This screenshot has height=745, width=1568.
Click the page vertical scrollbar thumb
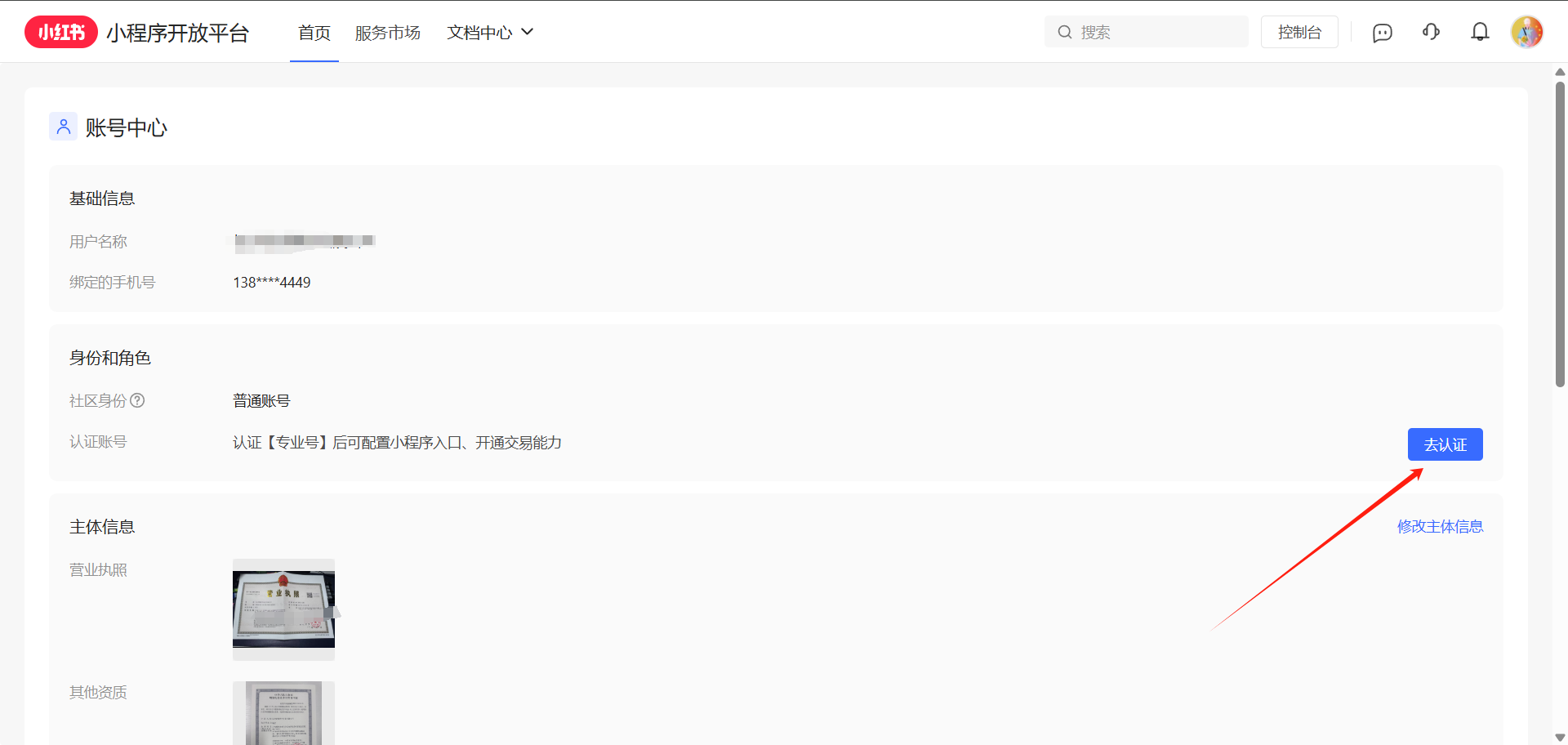point(1560,233)
